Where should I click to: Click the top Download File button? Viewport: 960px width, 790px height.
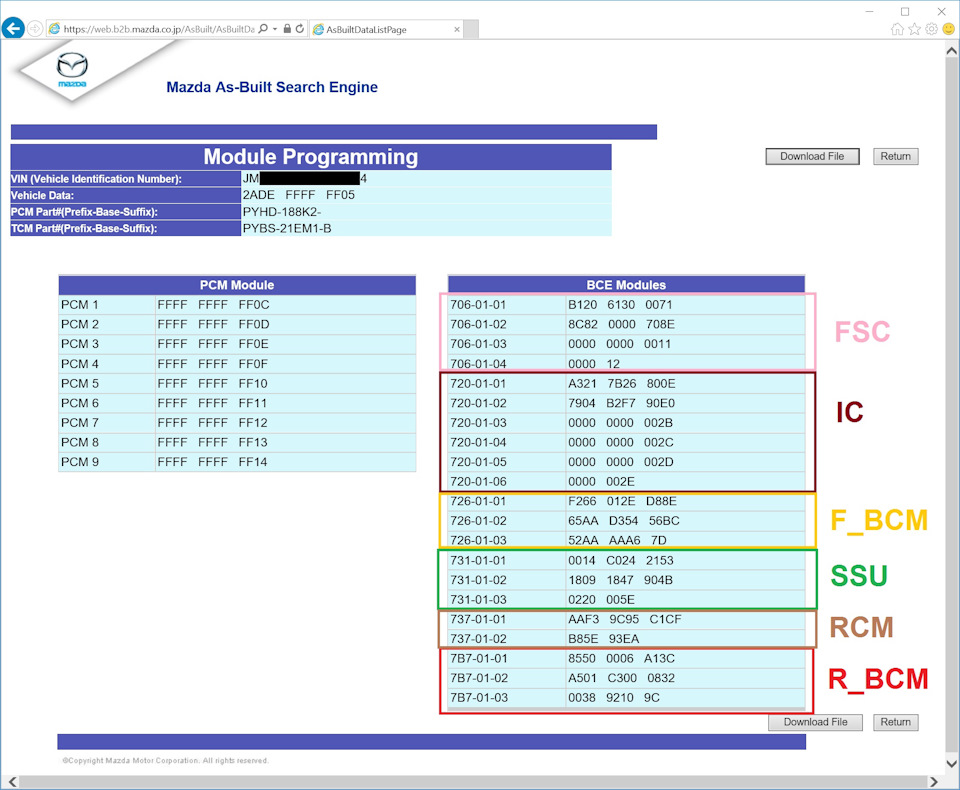coord(812,156)
